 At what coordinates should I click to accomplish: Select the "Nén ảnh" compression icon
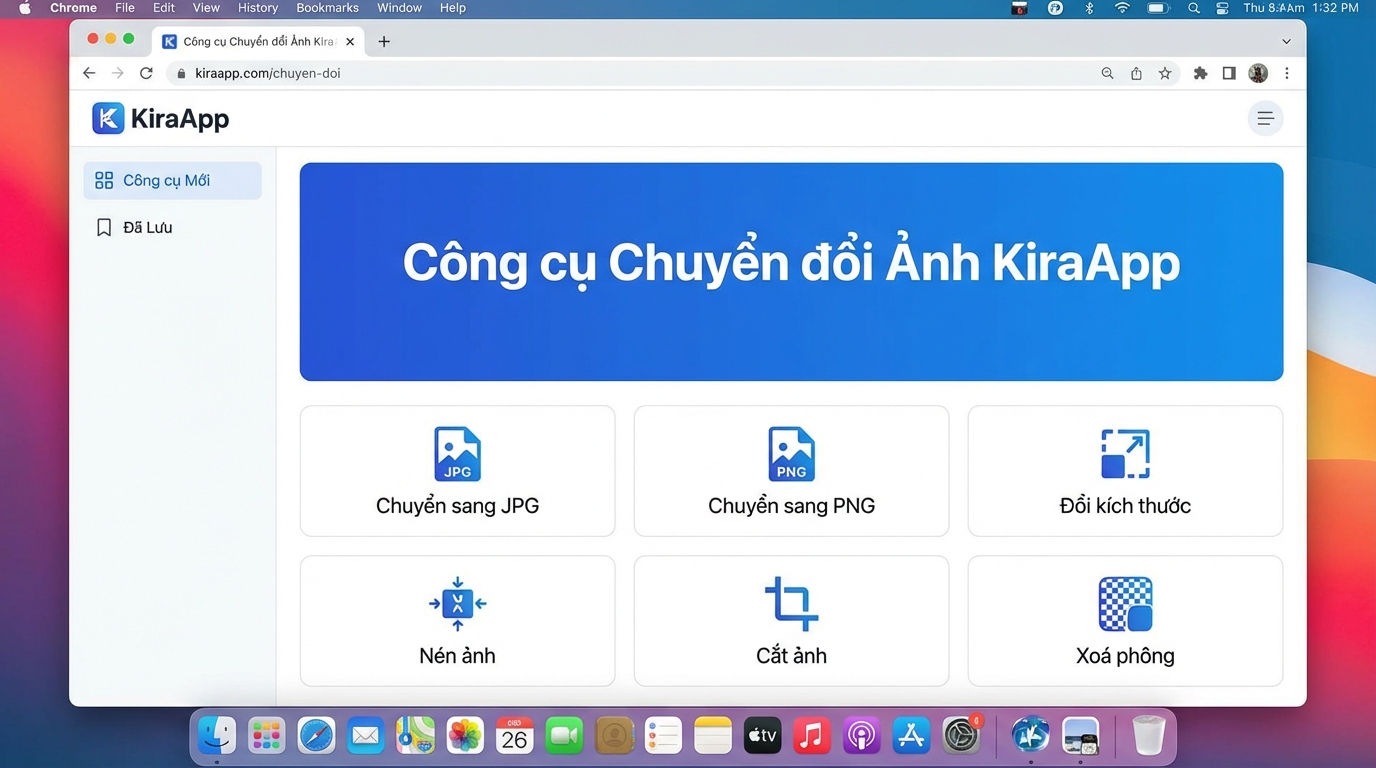pyautogui.click(x=457, y=603)
